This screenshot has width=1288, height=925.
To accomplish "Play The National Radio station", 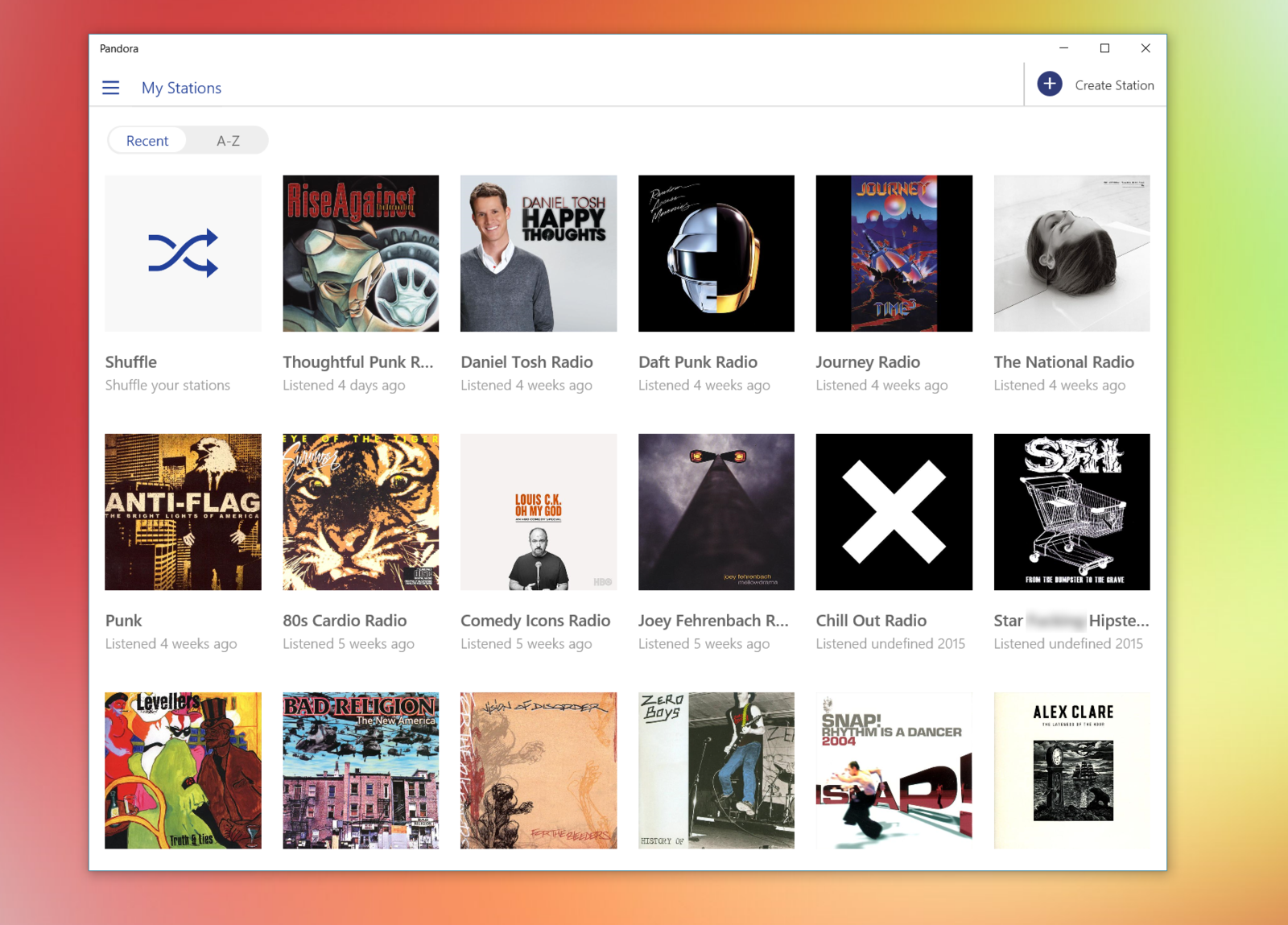I will pos(1071,254).
